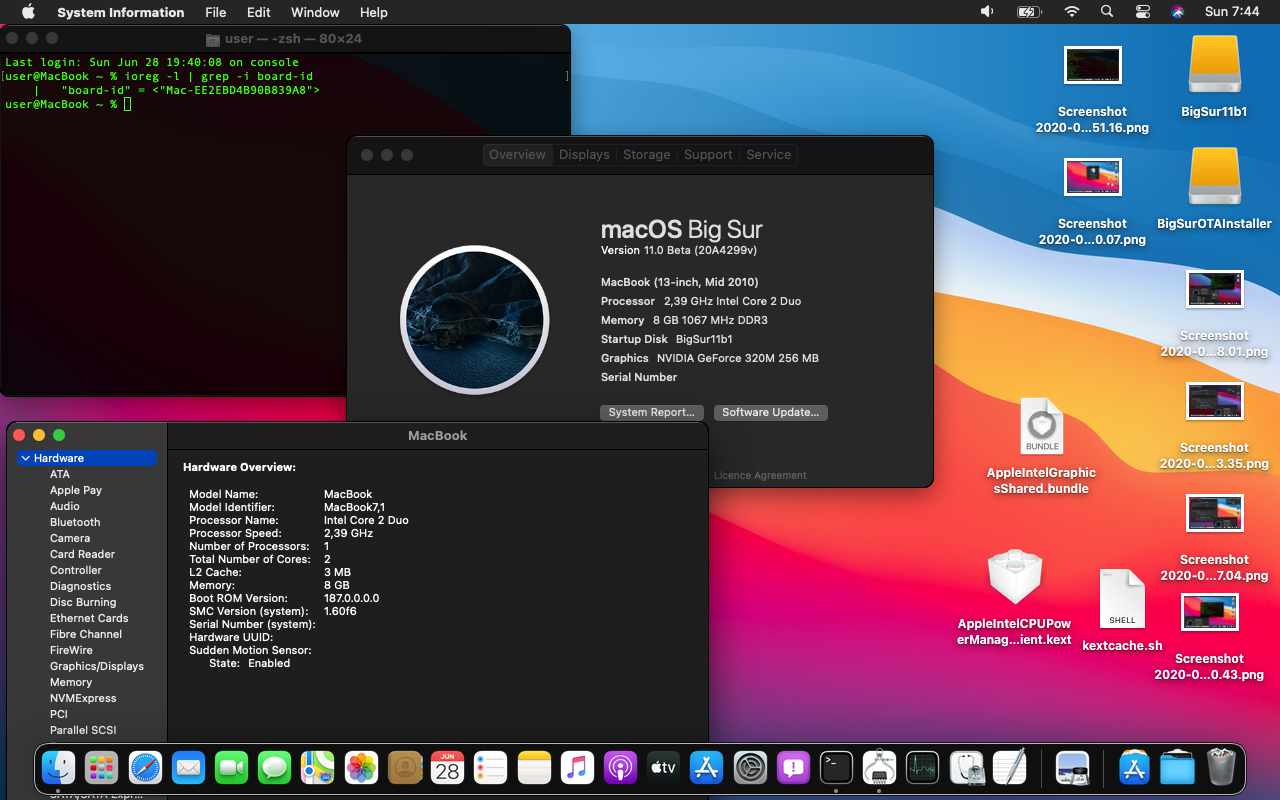Open the Licence Agreement link

[x=760, y=476]
